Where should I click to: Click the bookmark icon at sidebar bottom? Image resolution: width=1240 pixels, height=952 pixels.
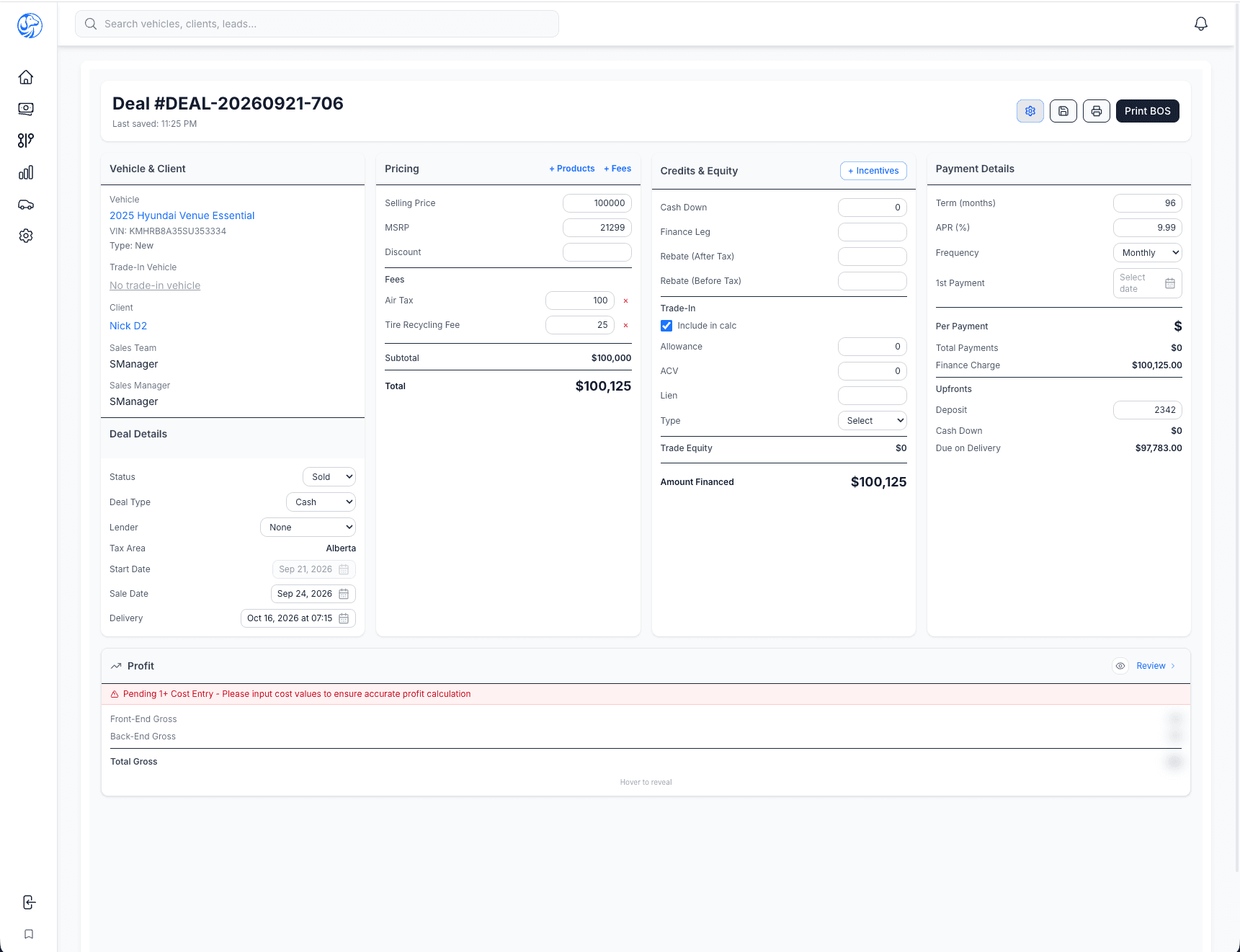point(29,934)
